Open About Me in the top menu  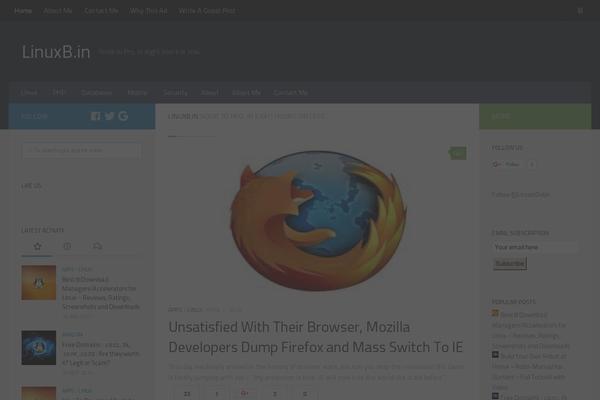tap(58, 11)
